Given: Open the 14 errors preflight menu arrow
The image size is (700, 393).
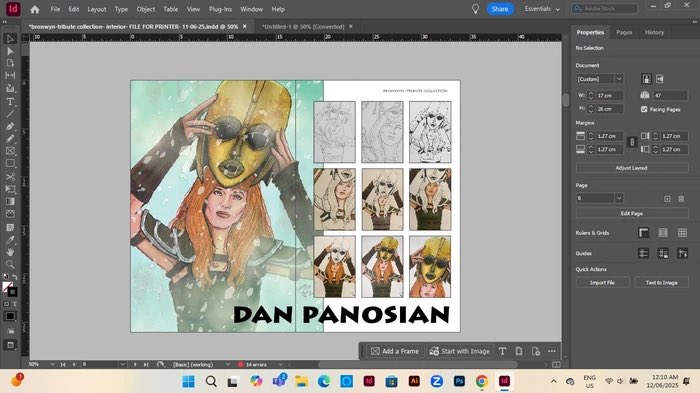Looking at the screenshot, I should [280, 364].
